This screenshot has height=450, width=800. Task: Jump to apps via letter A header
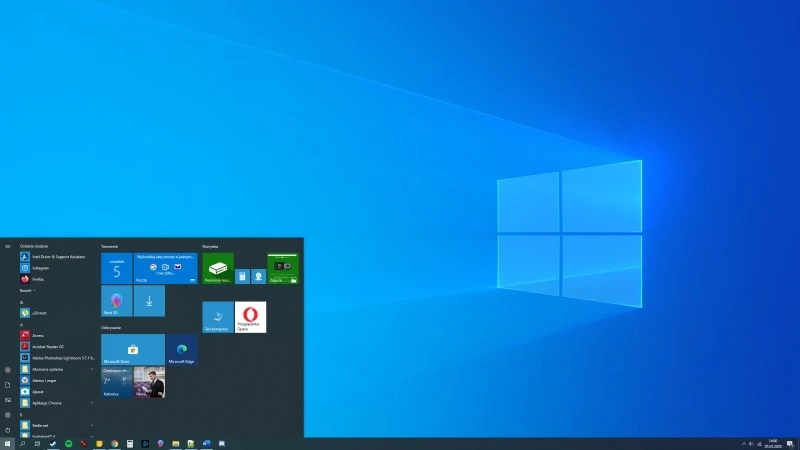pos(21,324)
